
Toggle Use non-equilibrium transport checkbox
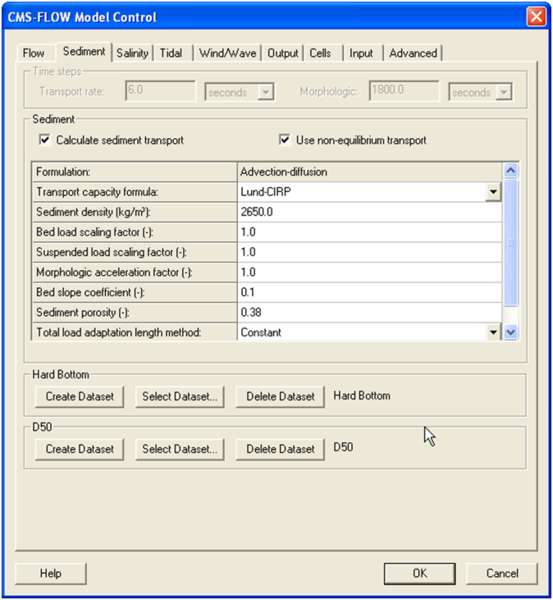tap(284, 140)
